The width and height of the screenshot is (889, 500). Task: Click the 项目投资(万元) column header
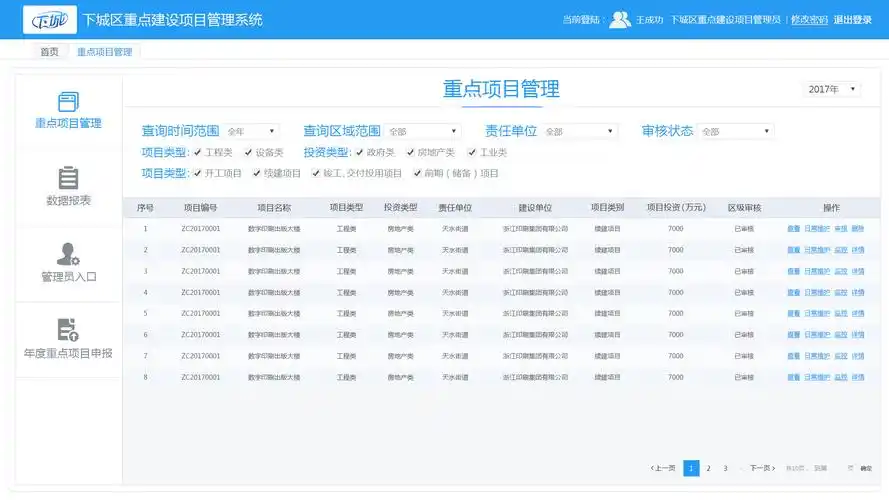coord(676,207)
